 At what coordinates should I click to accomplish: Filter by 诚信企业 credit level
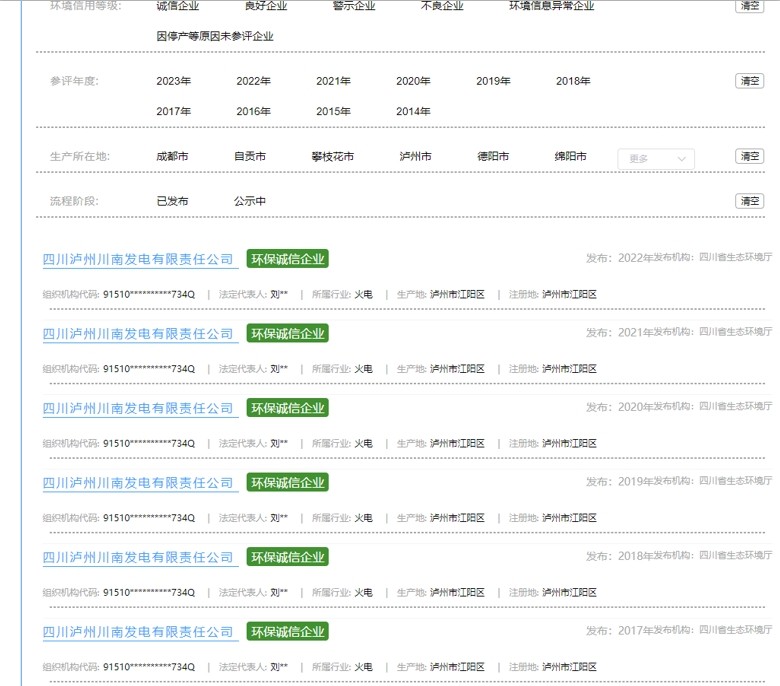click(x=178, y=5)
